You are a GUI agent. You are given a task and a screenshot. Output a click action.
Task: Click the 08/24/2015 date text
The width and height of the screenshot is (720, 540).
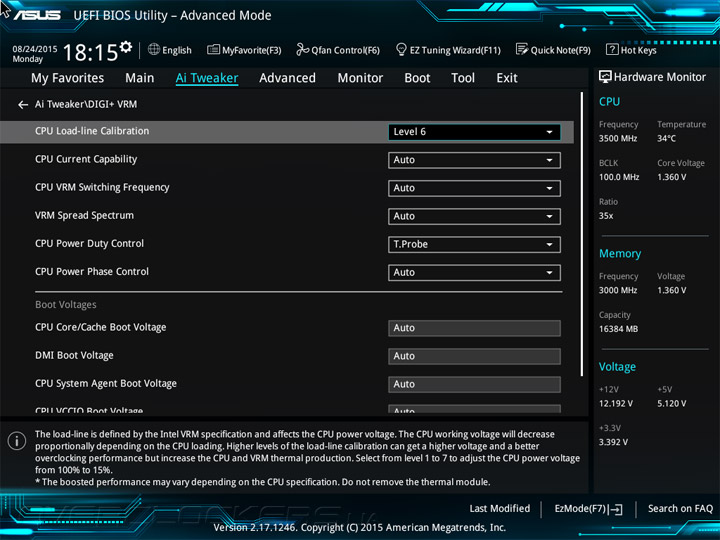tap(34, 49)
